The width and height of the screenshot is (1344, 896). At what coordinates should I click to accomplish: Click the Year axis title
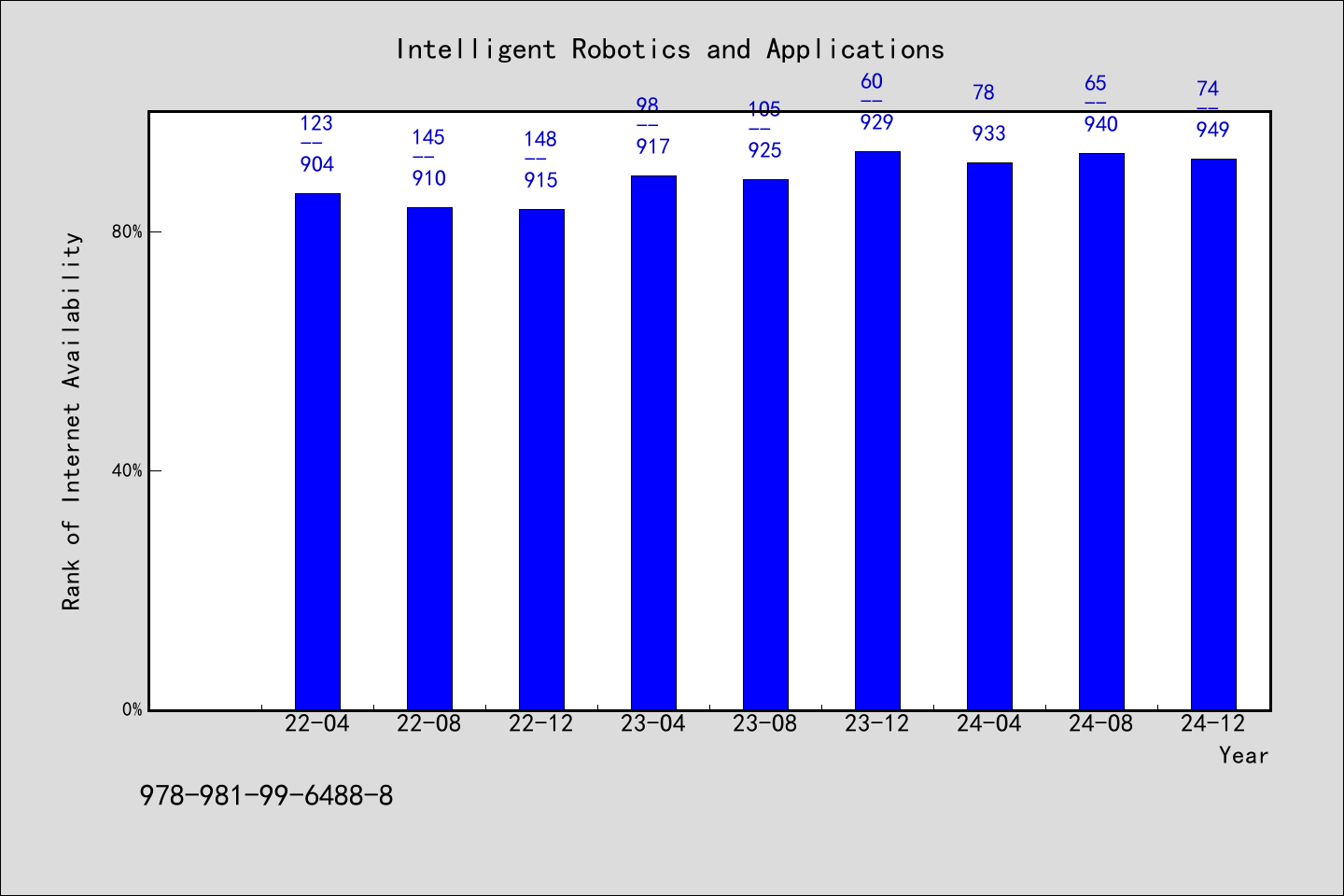tap(1244, 755)
